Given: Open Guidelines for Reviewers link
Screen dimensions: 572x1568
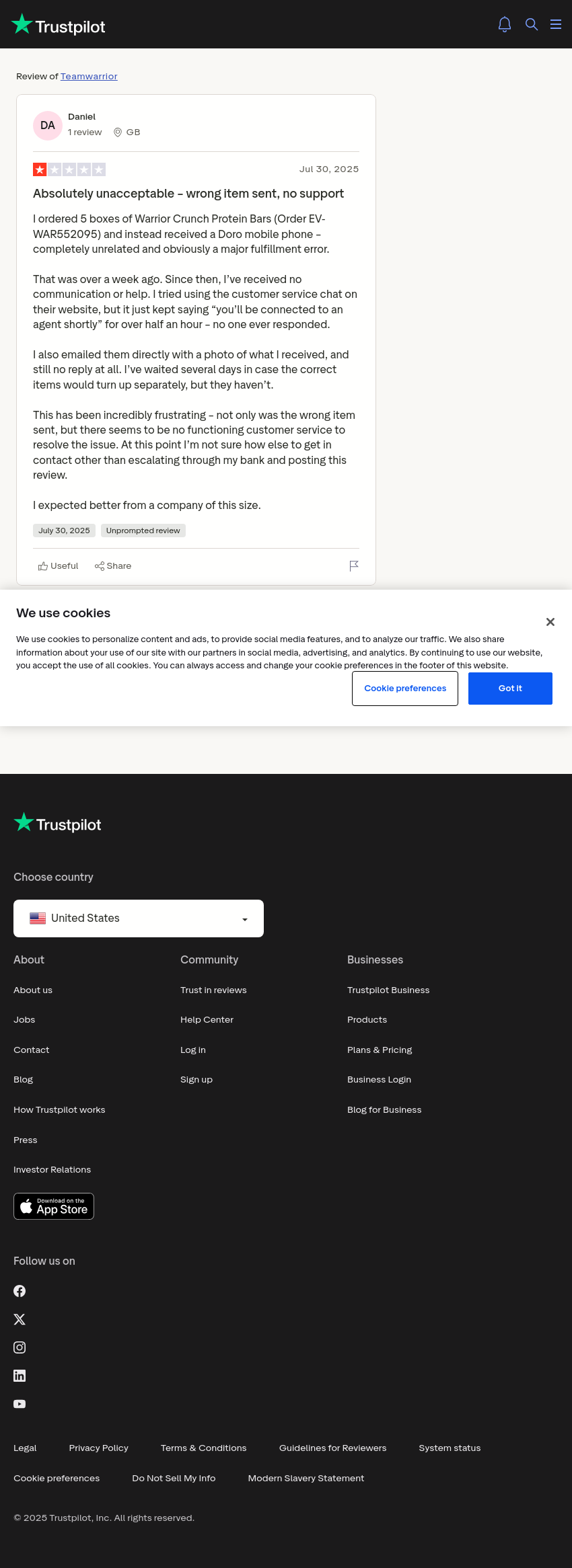Looking at the screenshot, I should point(332,1448).
